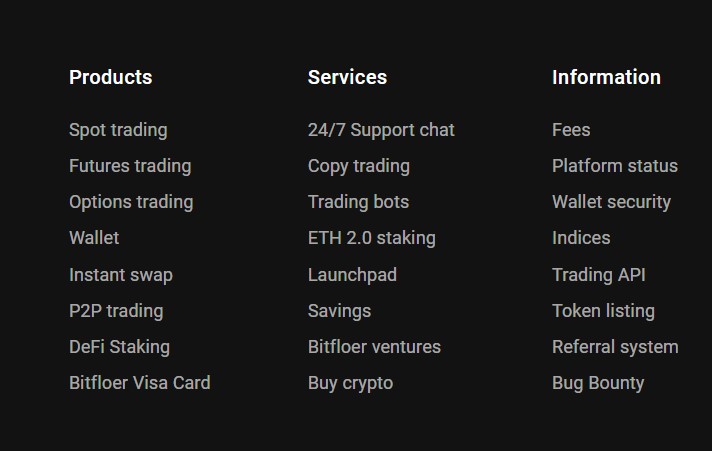Select ETH 2.0 staking
The height and width of the screenshot is (451, 712).
click(372, 238)
